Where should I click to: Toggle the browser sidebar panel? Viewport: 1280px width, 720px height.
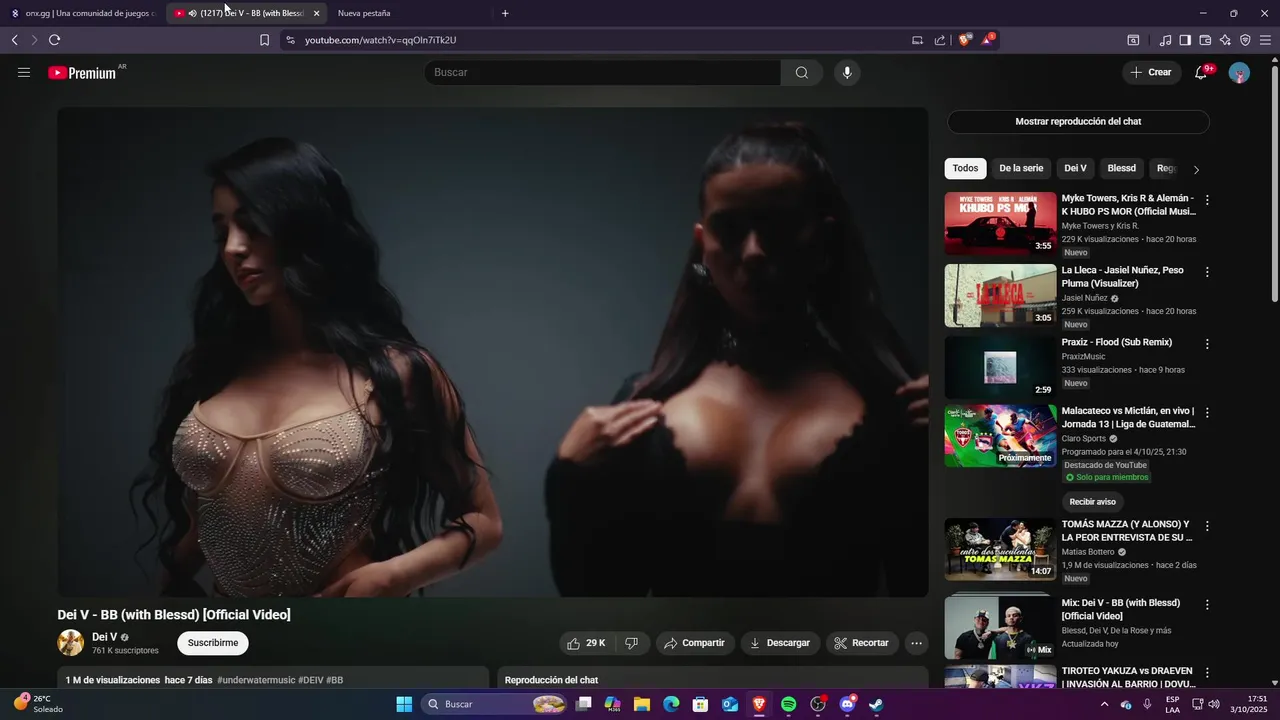pos(1185,40)
